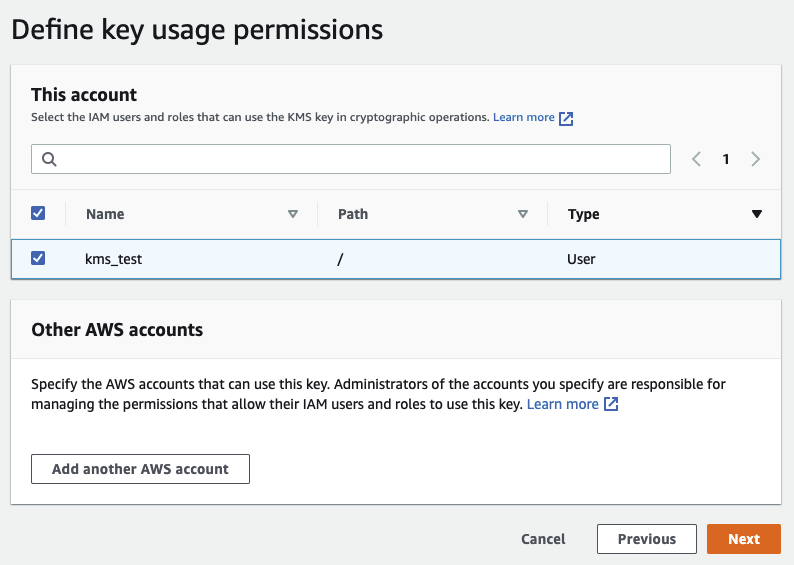This screenshot has width=794, height=565.
Task: Click Add another AWS account button
Action: [140, 468]
